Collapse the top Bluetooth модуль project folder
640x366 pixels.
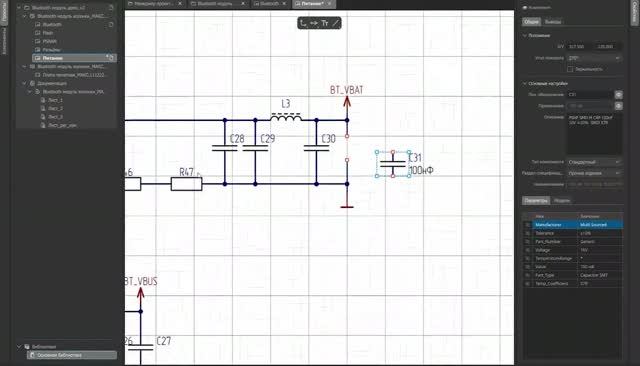coord(19,8)
